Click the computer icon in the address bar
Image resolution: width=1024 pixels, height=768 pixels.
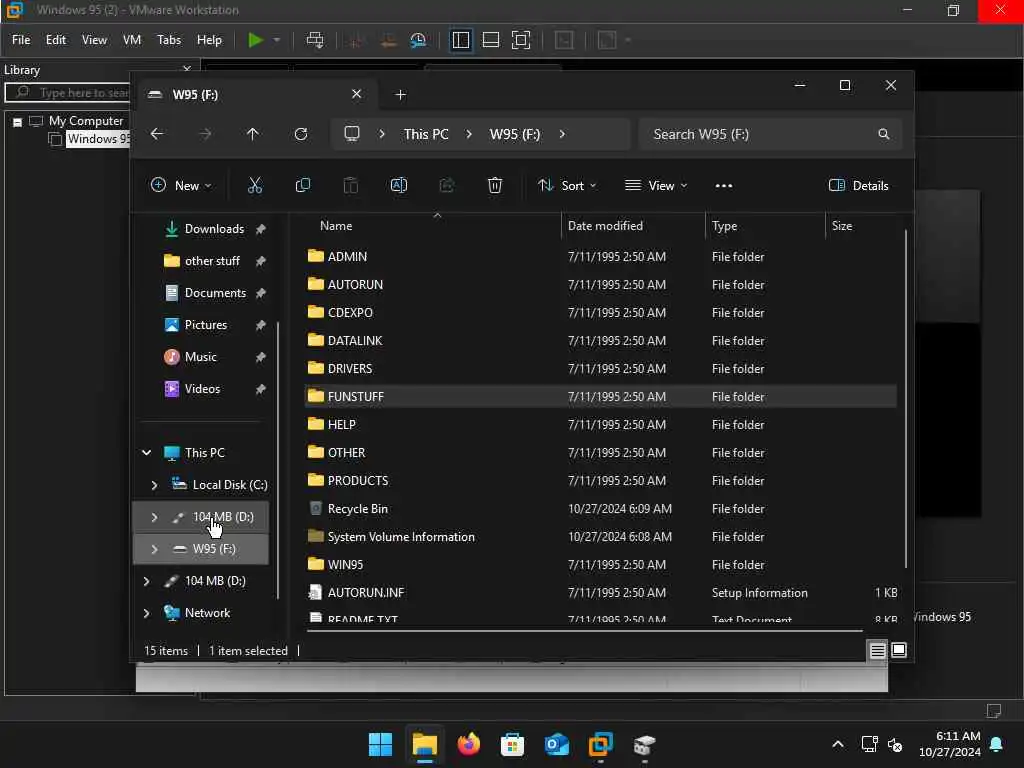click(352, 134)
